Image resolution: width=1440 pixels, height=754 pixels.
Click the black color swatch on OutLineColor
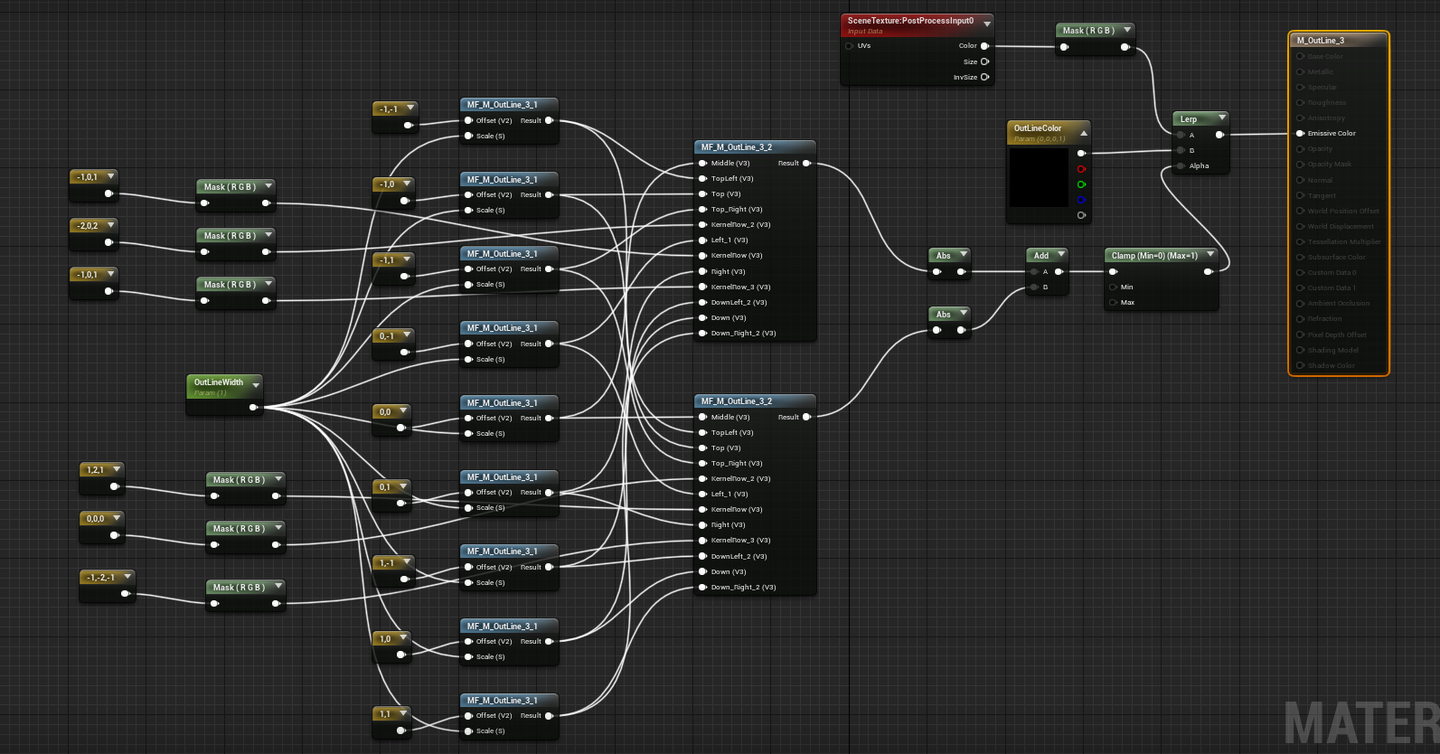[x=1040, y=177]
